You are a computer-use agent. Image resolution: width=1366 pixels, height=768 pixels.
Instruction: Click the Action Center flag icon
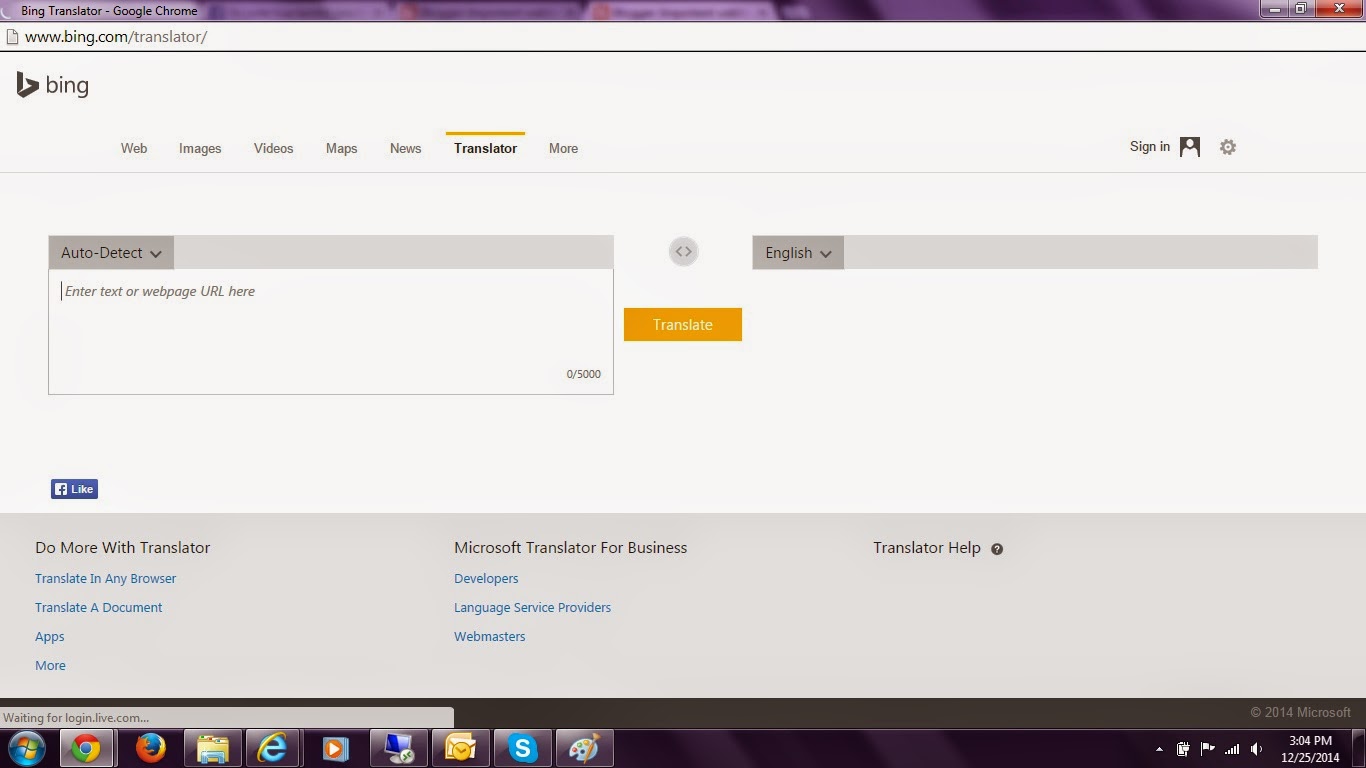coord(1208,749)
